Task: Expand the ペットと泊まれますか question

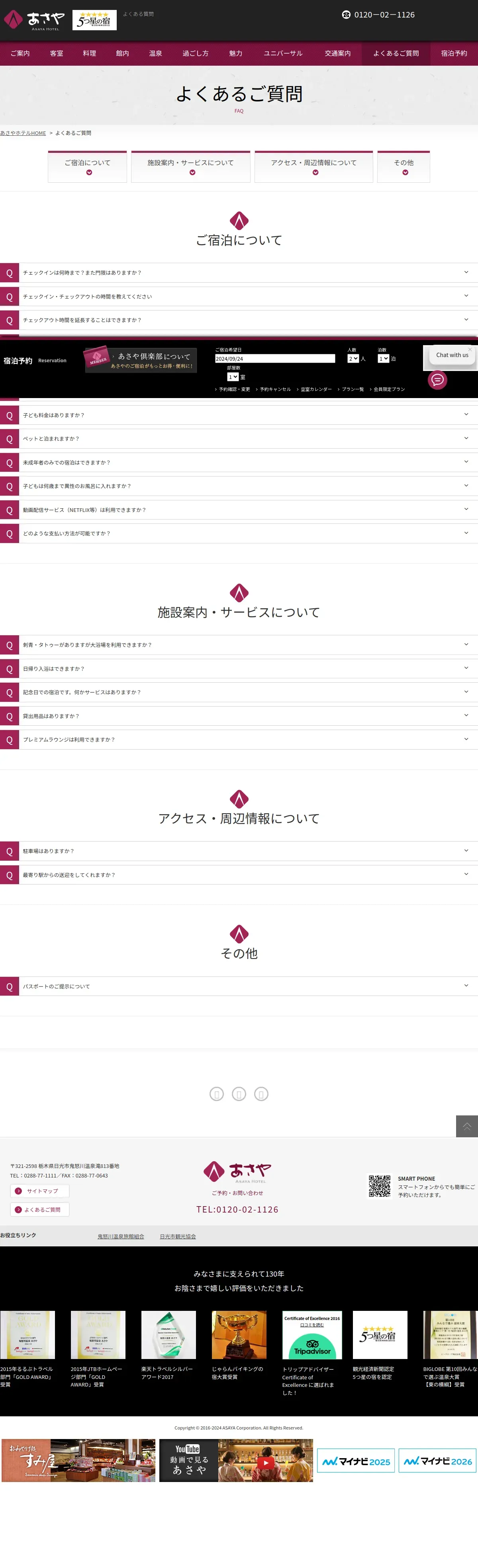Action: (x=239, y=439)
